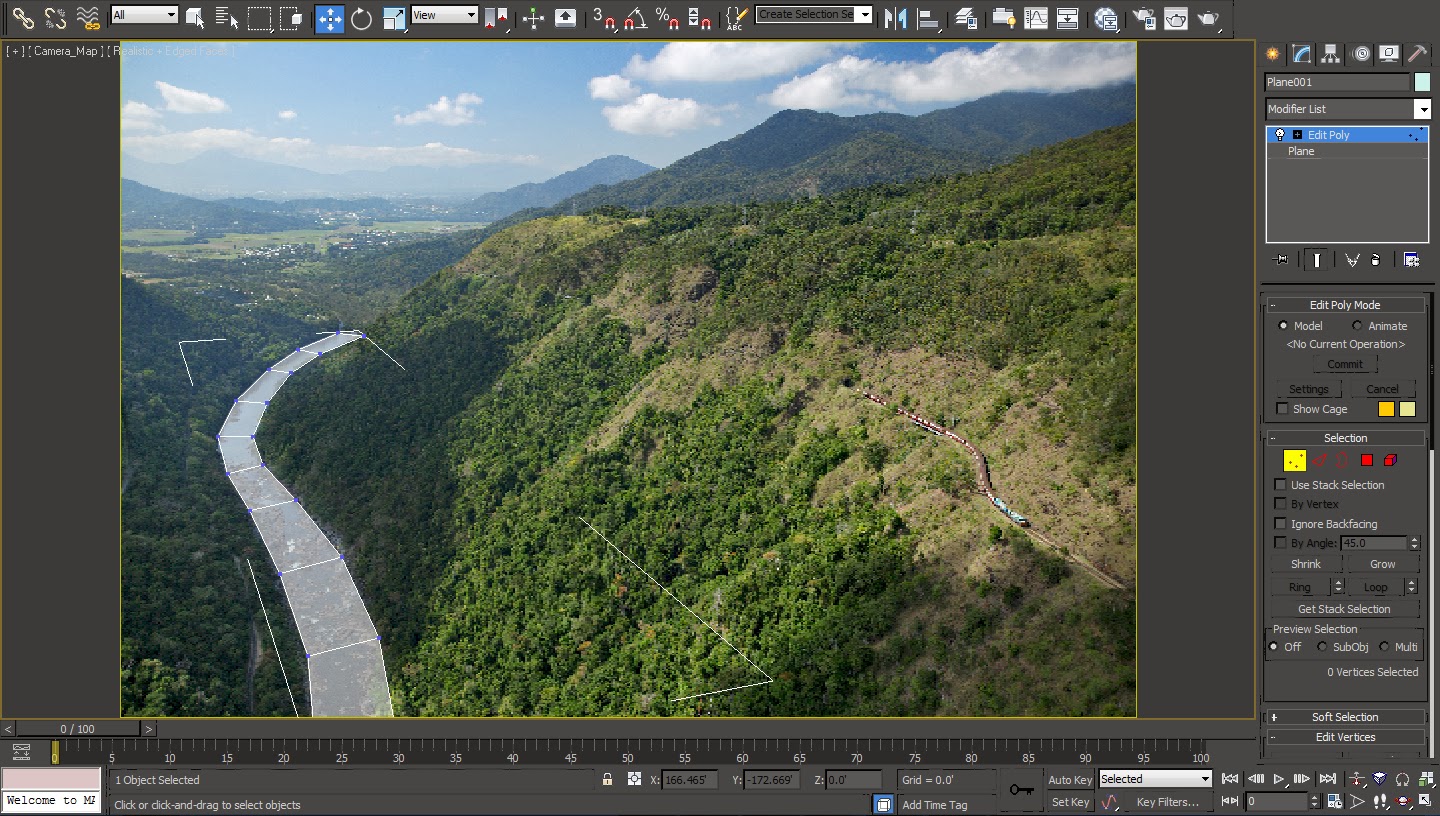Open the Hierarchy command panel tab
The height and width of the screenshot is (816, 1440).
click(1330, 54)
